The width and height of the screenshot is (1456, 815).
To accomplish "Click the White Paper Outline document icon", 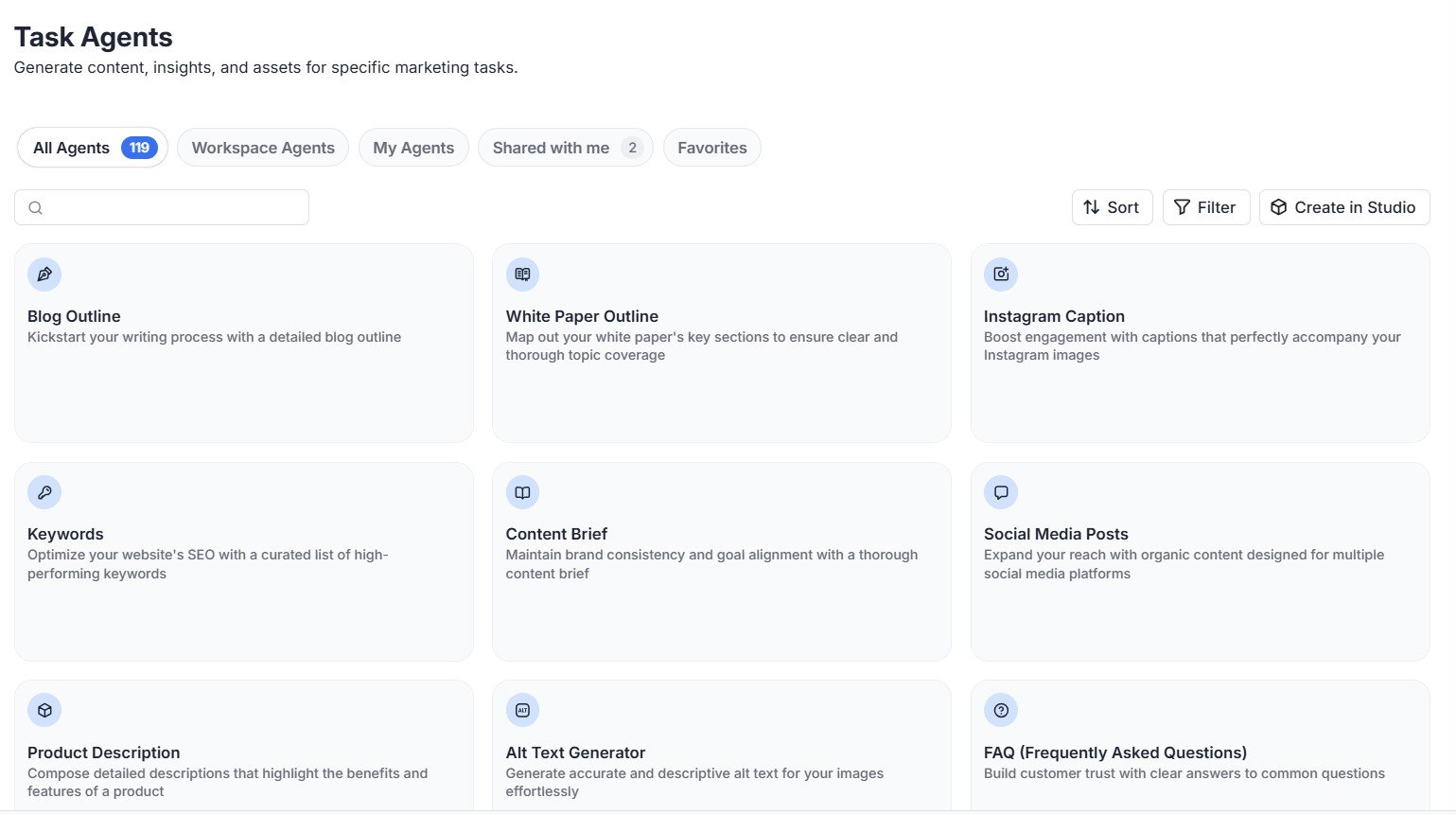I will point(522,275).
